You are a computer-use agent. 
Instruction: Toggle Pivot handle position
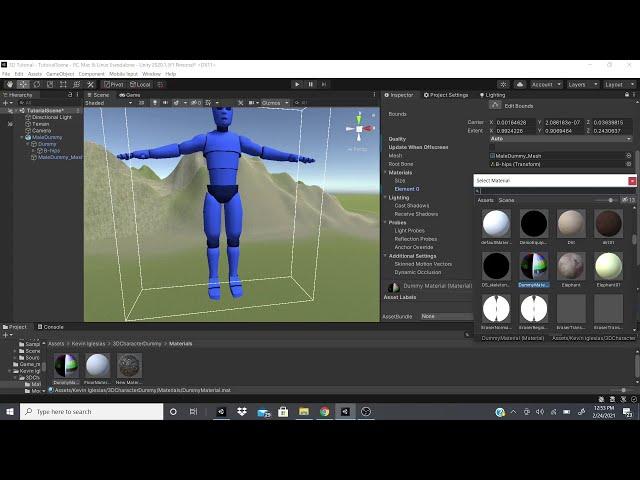point(113,84)
